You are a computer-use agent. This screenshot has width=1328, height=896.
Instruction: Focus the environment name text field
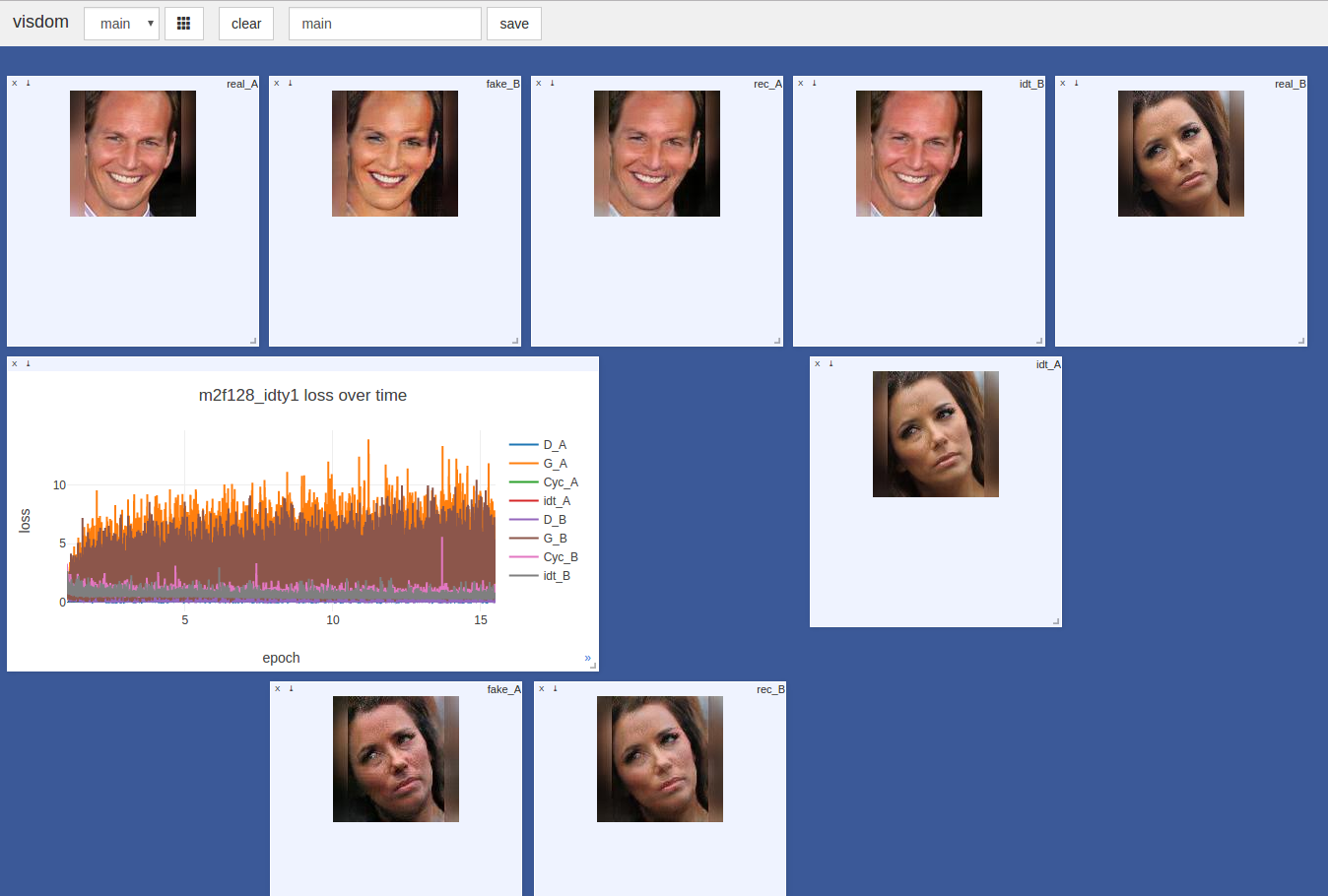click(x=384, y=24)
